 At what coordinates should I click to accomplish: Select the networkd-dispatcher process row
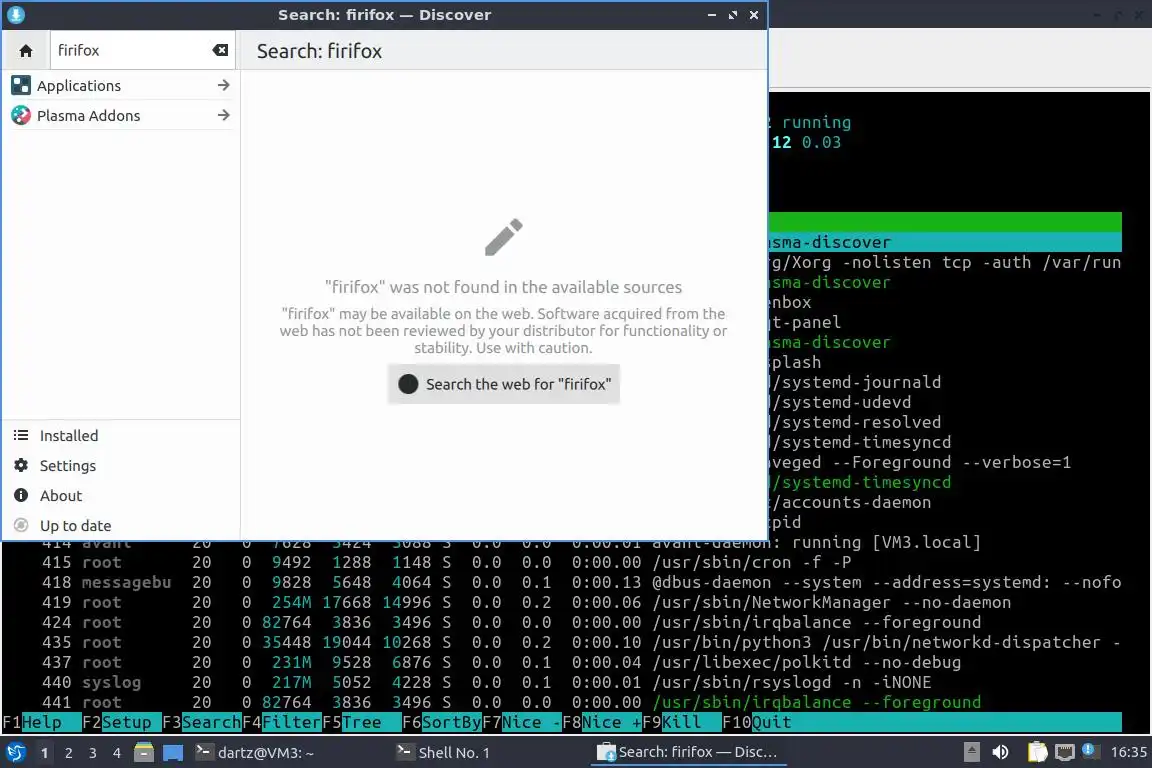(561, 642)
